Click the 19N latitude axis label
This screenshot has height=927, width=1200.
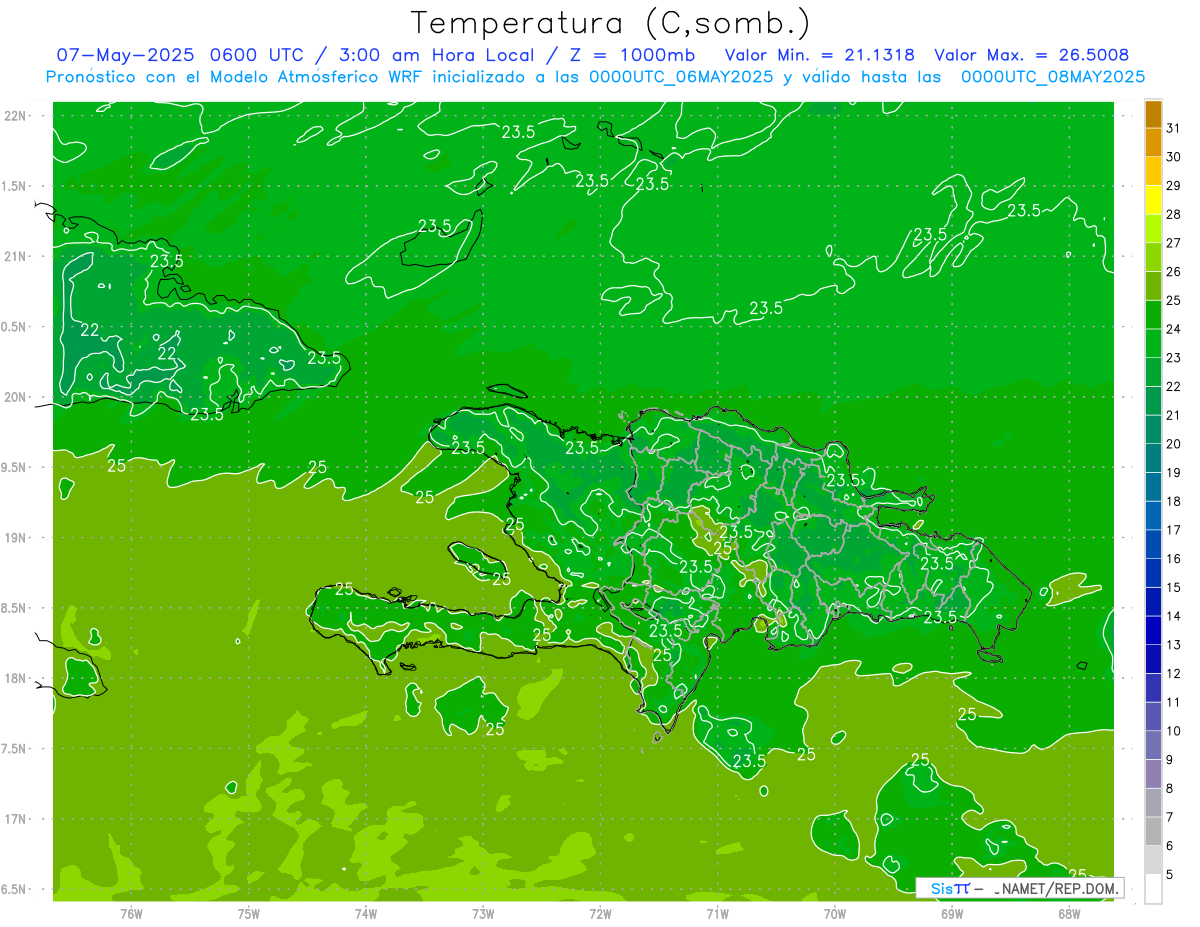(x=15, y=537)
